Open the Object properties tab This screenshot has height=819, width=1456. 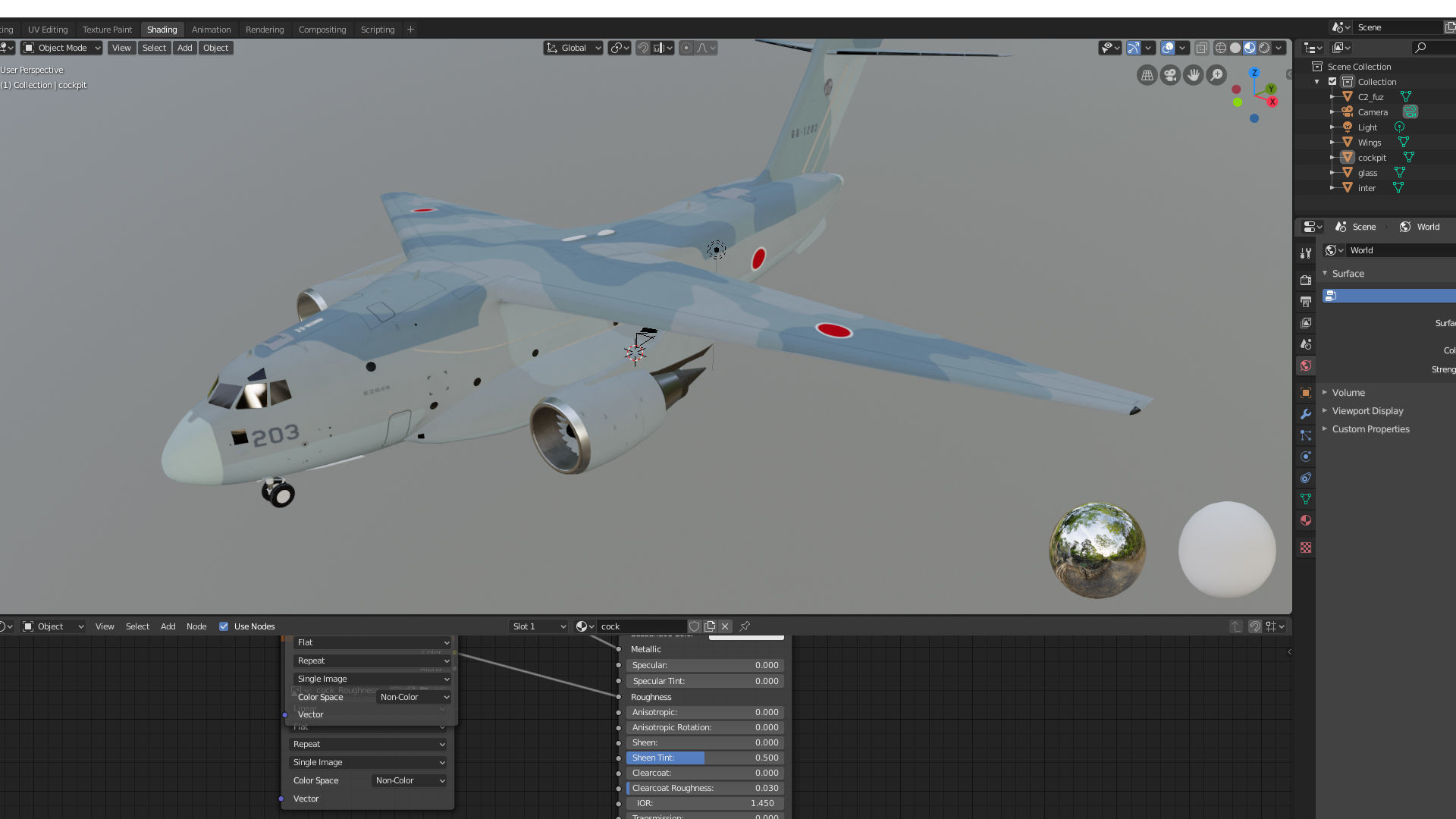(1306, 393)
